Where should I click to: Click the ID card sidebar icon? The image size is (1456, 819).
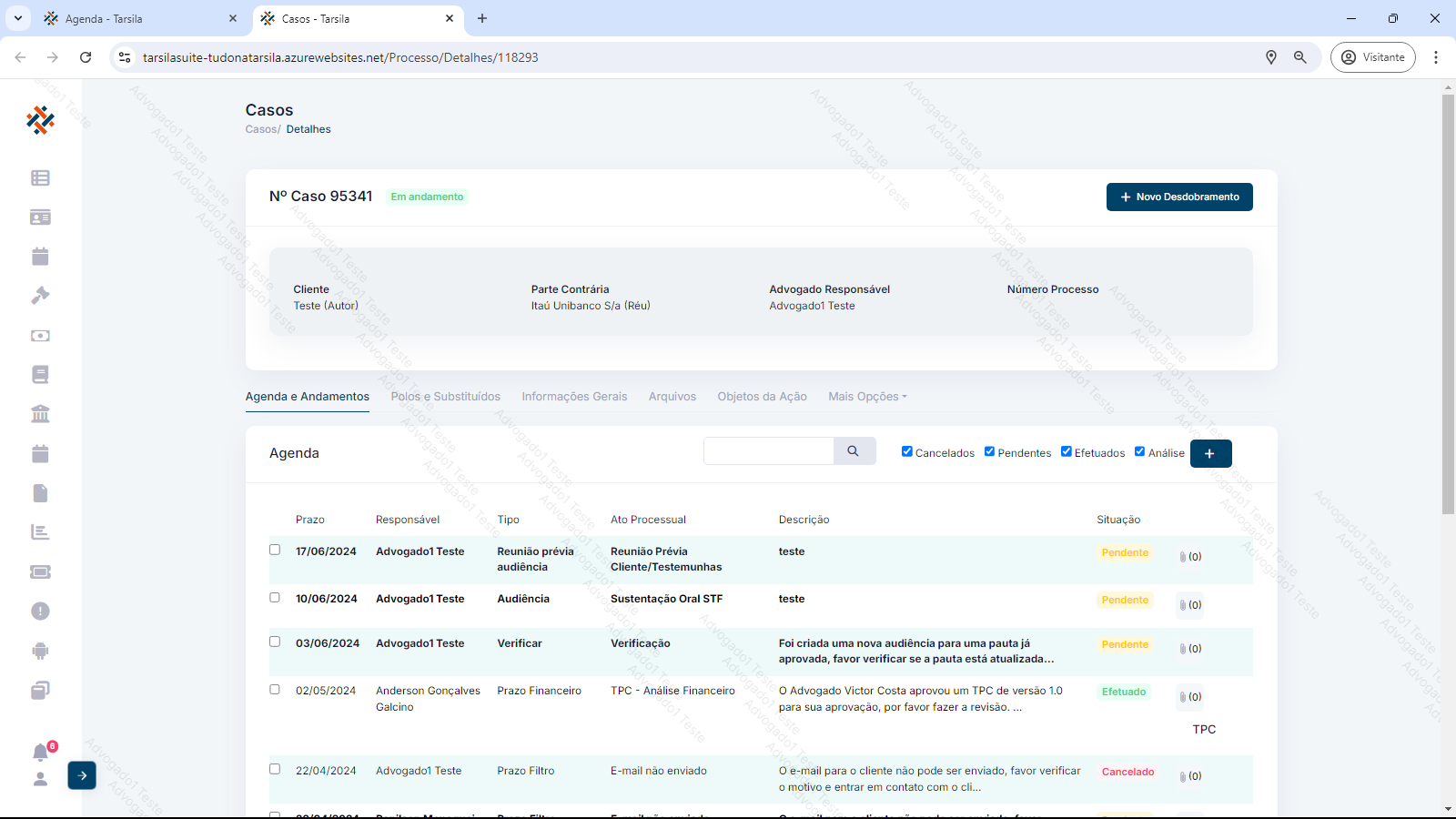(40, 217)
